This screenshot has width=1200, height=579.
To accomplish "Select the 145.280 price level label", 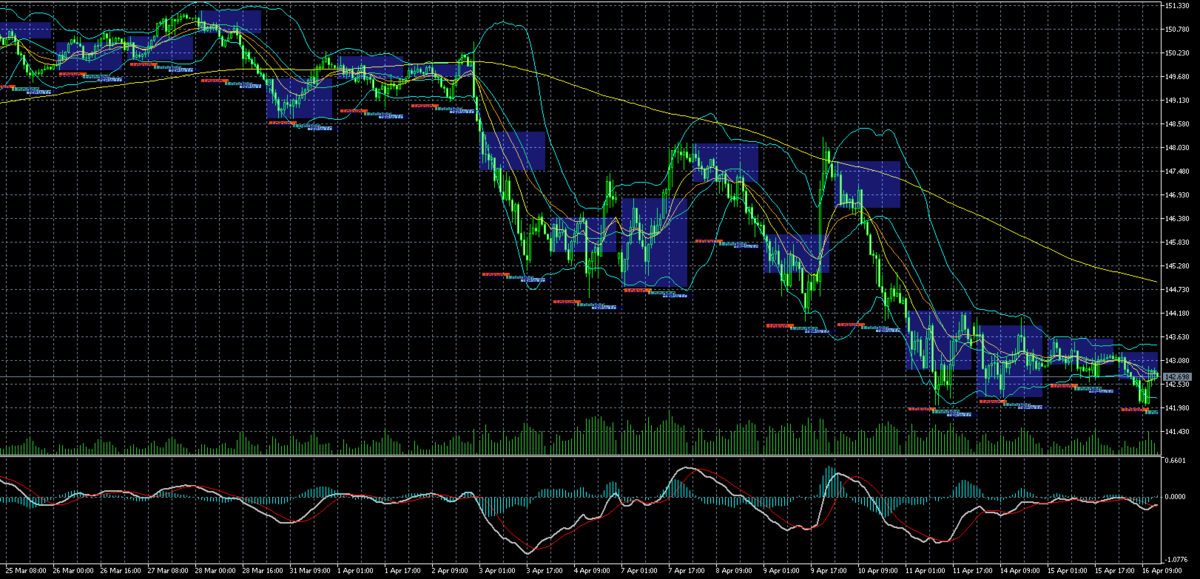I will (x=1178, y=266).
